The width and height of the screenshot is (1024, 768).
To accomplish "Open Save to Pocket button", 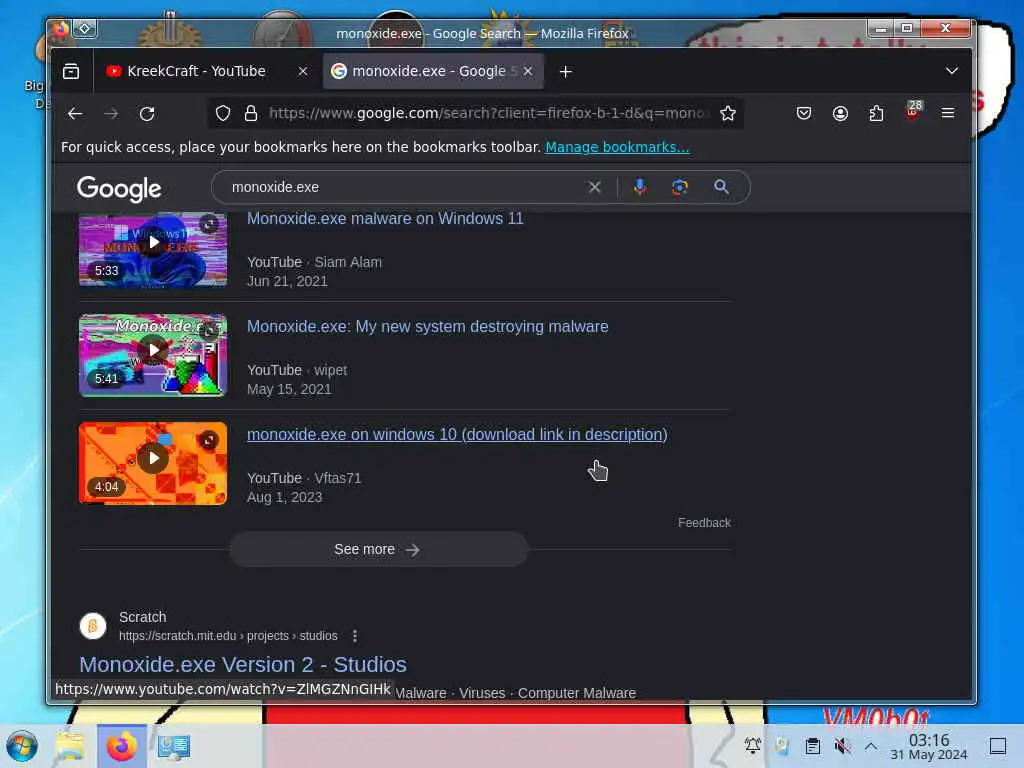I will 804,114.
